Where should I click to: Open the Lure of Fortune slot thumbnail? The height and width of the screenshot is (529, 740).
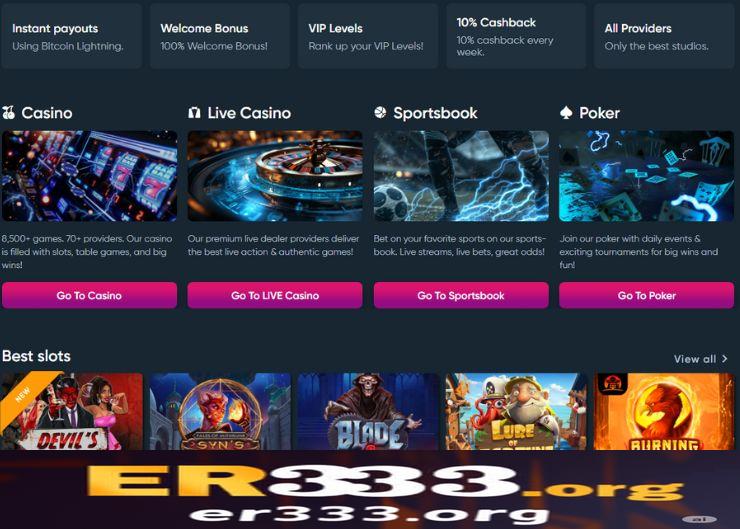516,411
